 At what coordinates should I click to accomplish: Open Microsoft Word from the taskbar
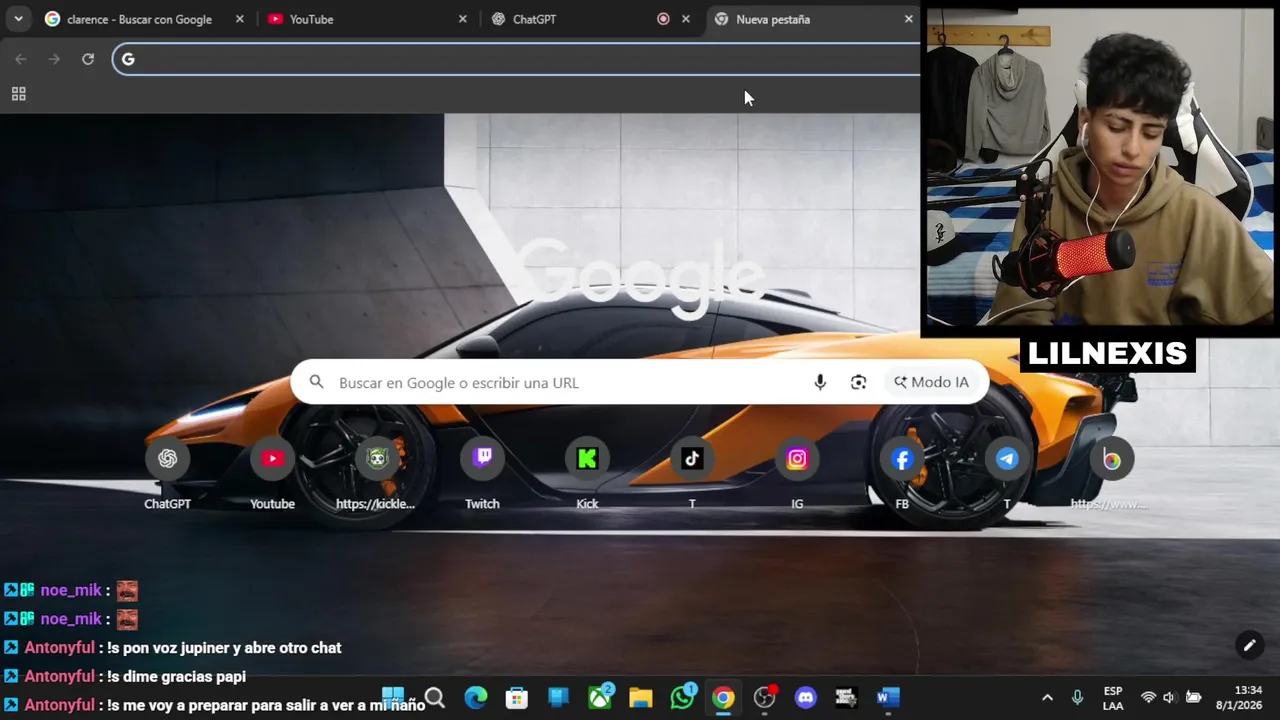(888, 698)
